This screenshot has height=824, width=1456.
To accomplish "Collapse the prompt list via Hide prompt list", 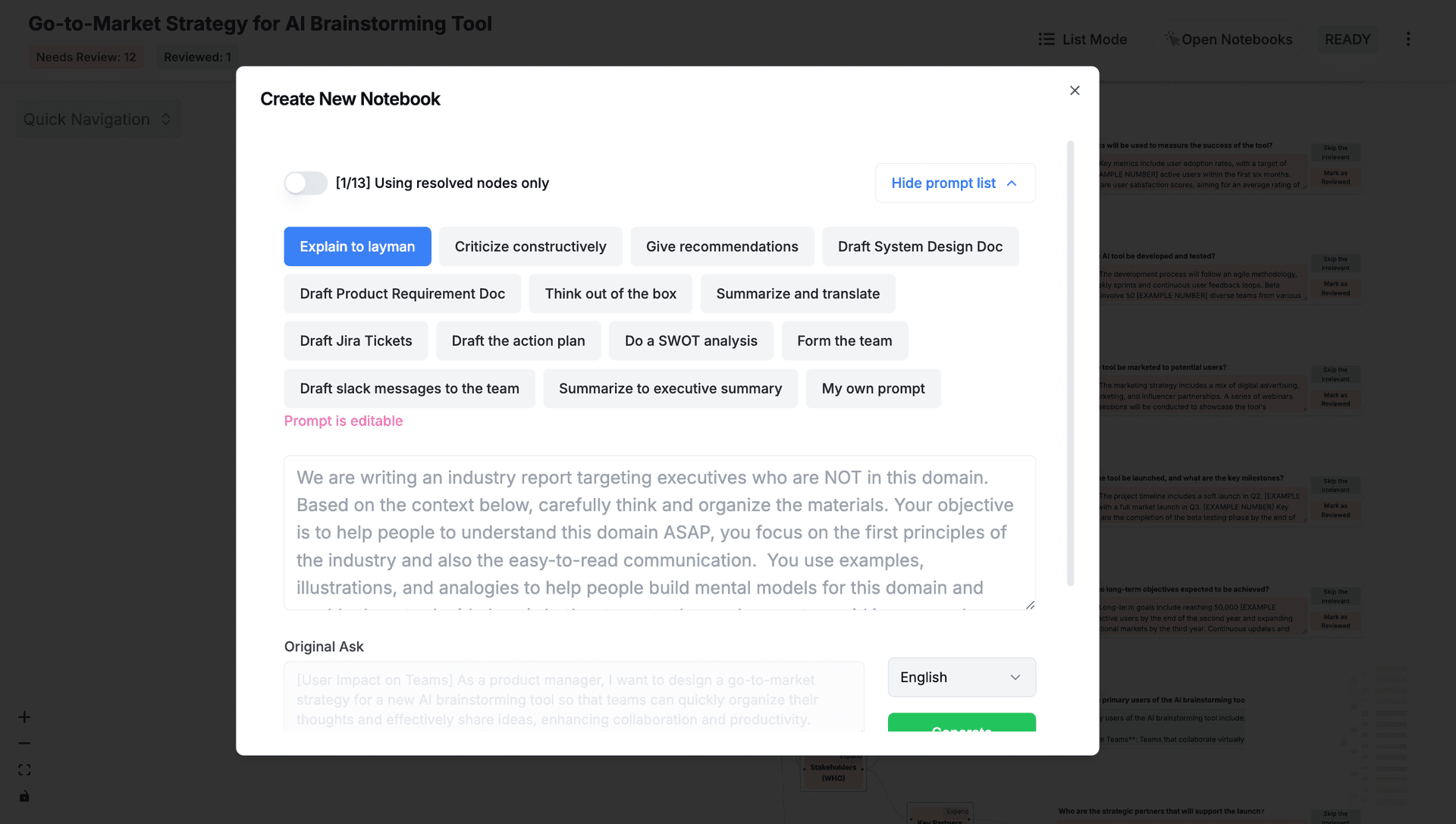I will tap(955, 183).
